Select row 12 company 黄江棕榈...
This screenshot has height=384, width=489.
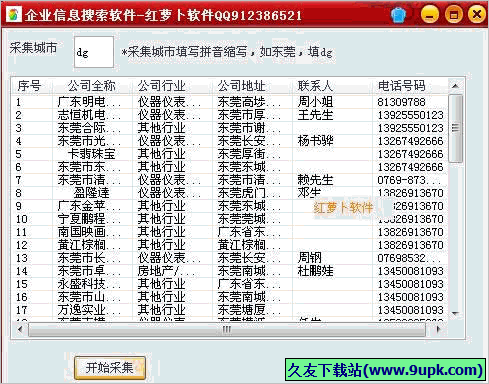tap(89, 245)
